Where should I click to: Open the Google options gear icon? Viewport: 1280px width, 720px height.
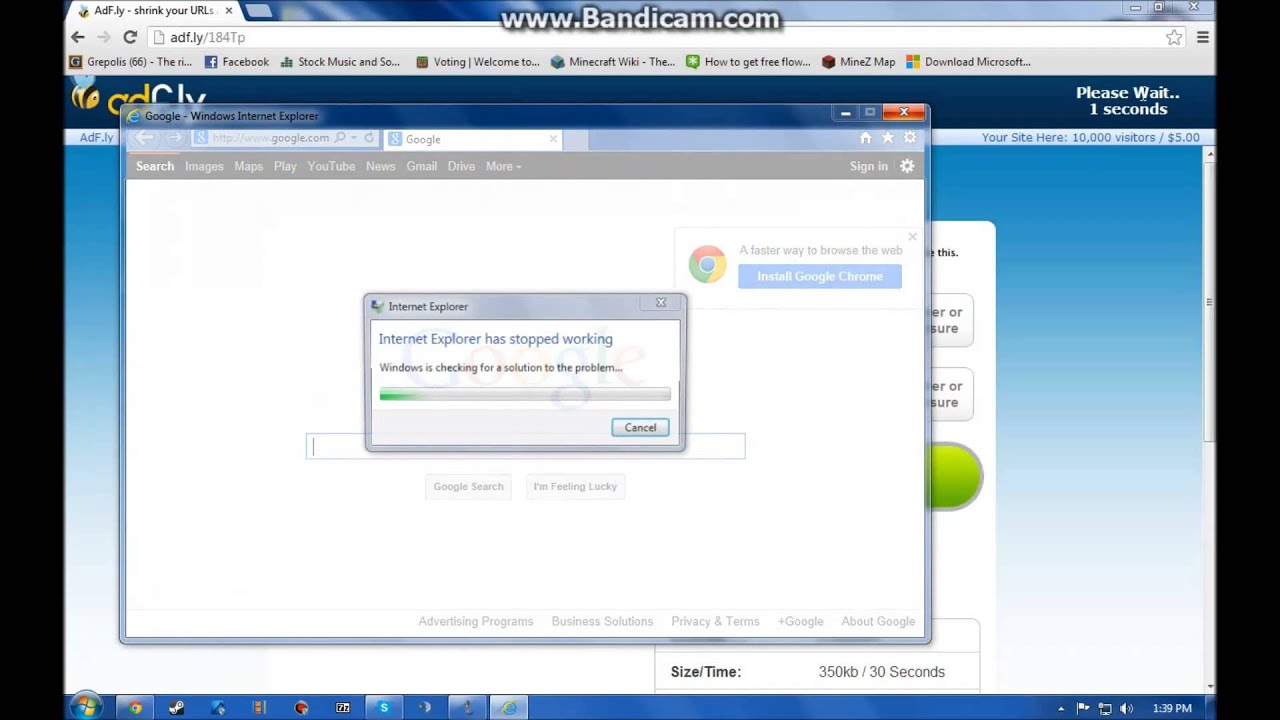tap(907, 166)
